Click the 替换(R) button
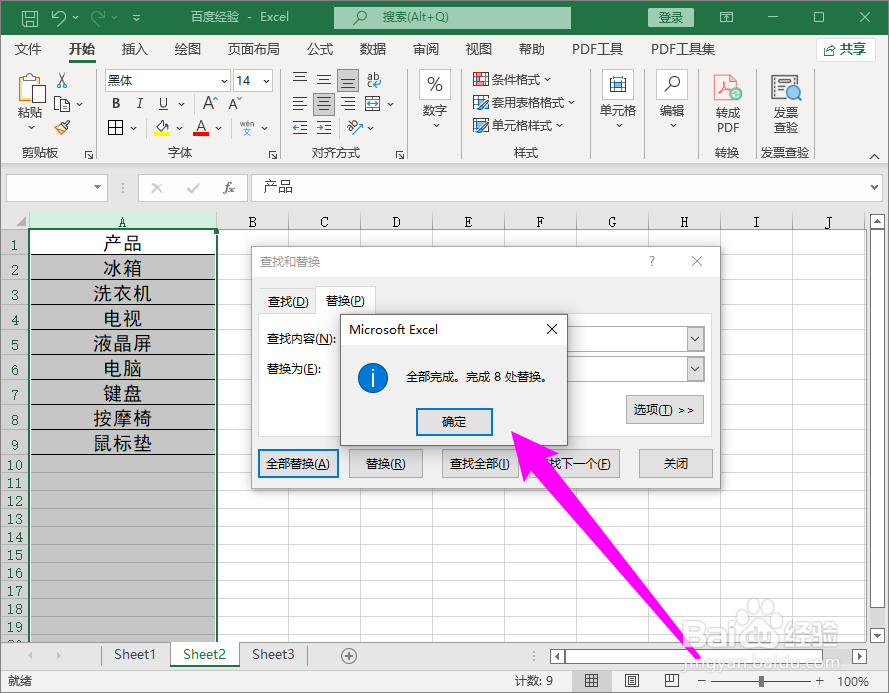889x693 pixels. click(386, 464)
